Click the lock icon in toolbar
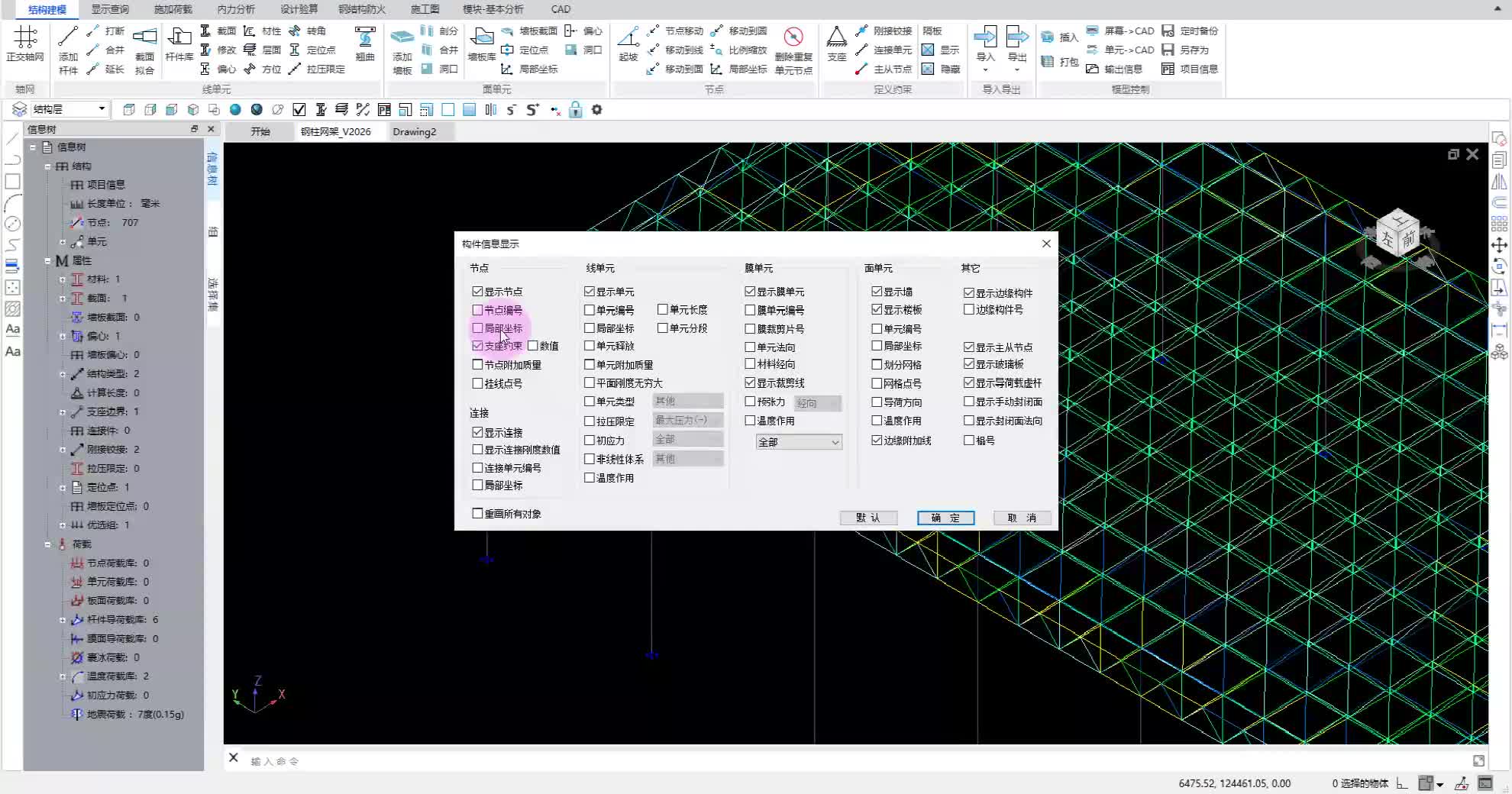 (575, 110)
